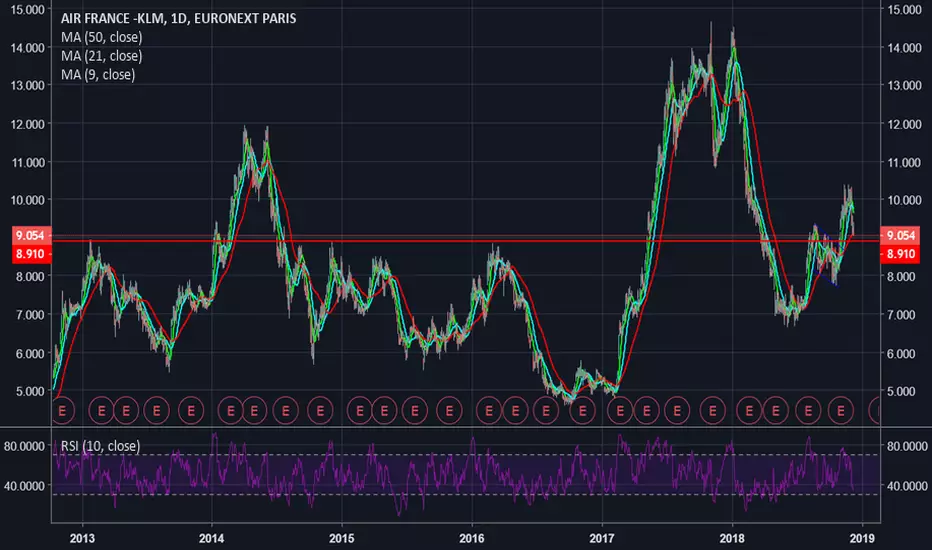The image size is (932, 550).
Task: Click the 9.054 price tag on left axis
Action: [30, 235]
